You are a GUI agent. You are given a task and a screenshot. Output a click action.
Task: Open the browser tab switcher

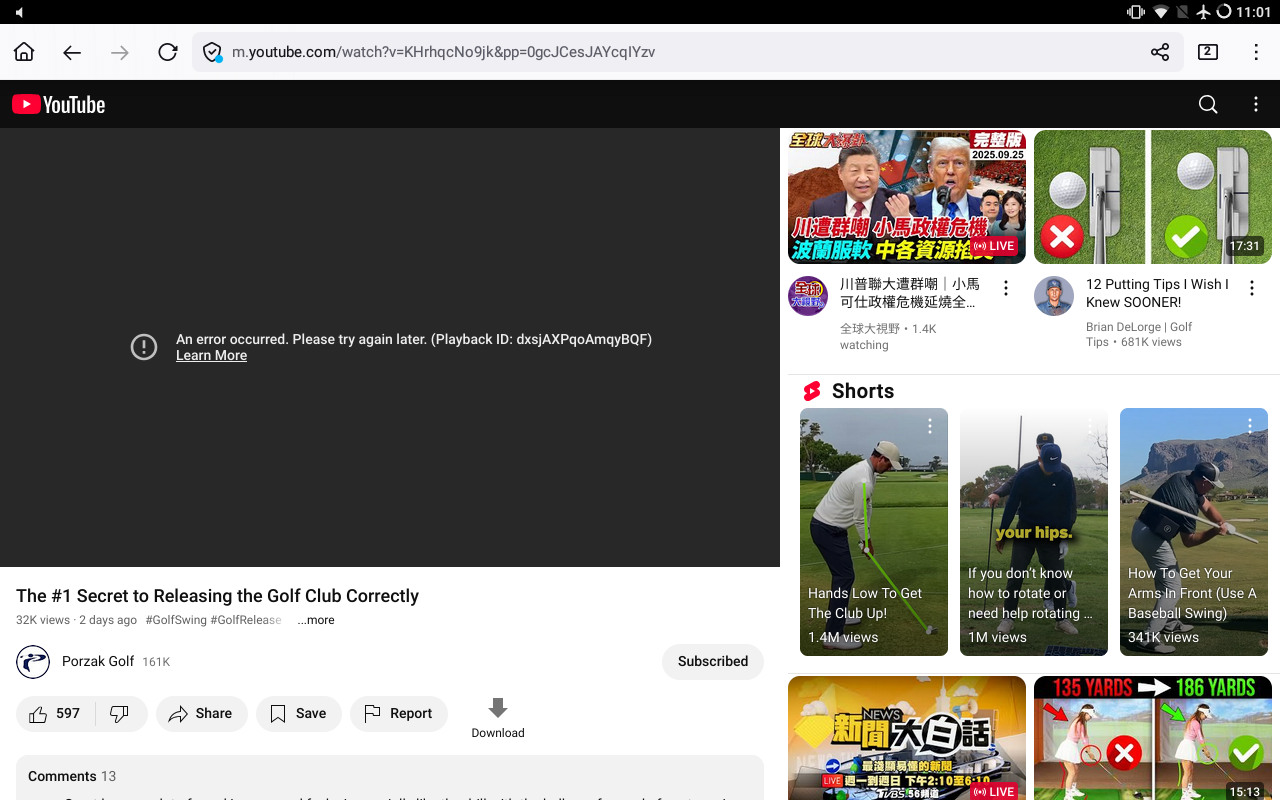(1208, 52)
